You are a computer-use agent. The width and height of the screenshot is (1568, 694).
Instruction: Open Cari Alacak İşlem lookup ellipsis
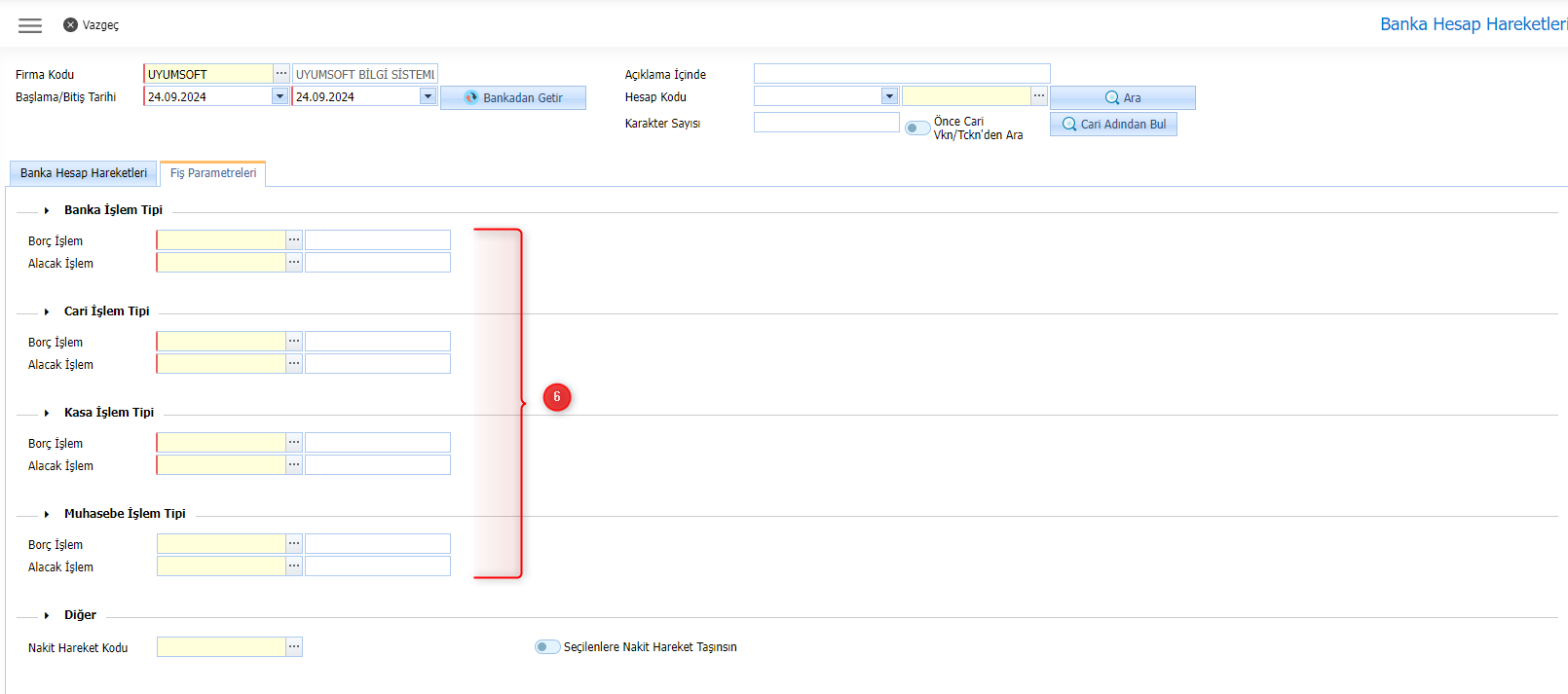coord(294,364)
